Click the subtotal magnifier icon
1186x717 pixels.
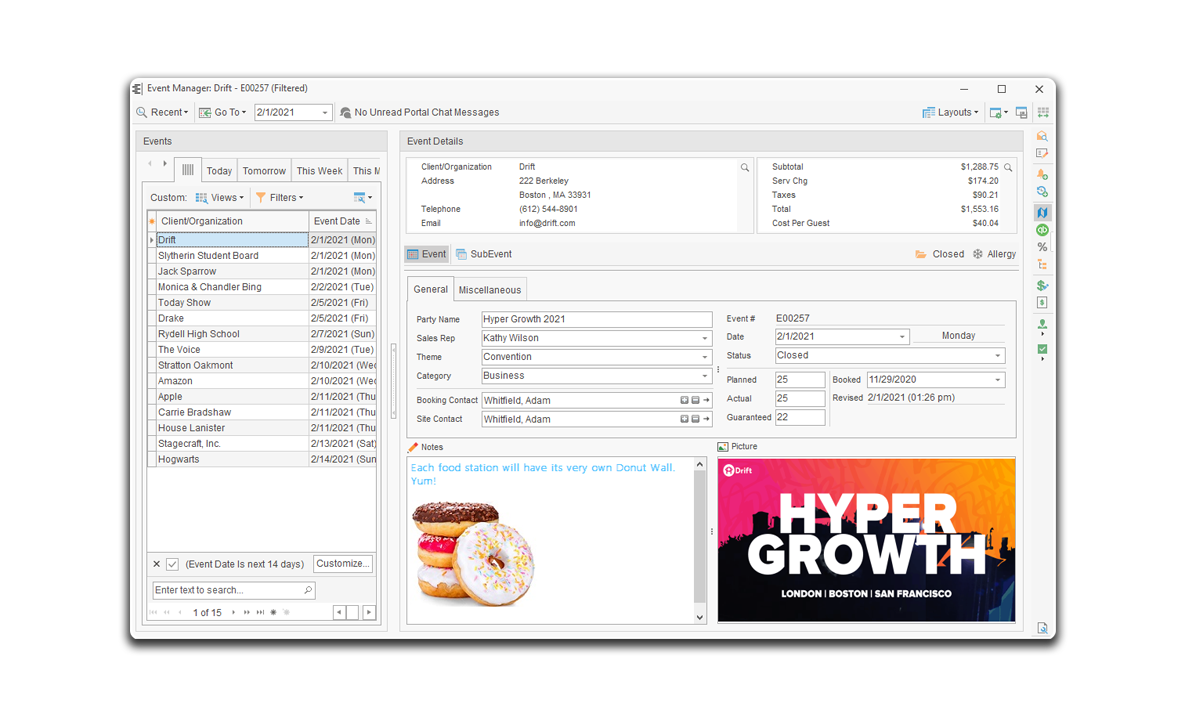tap(1008, 167)
